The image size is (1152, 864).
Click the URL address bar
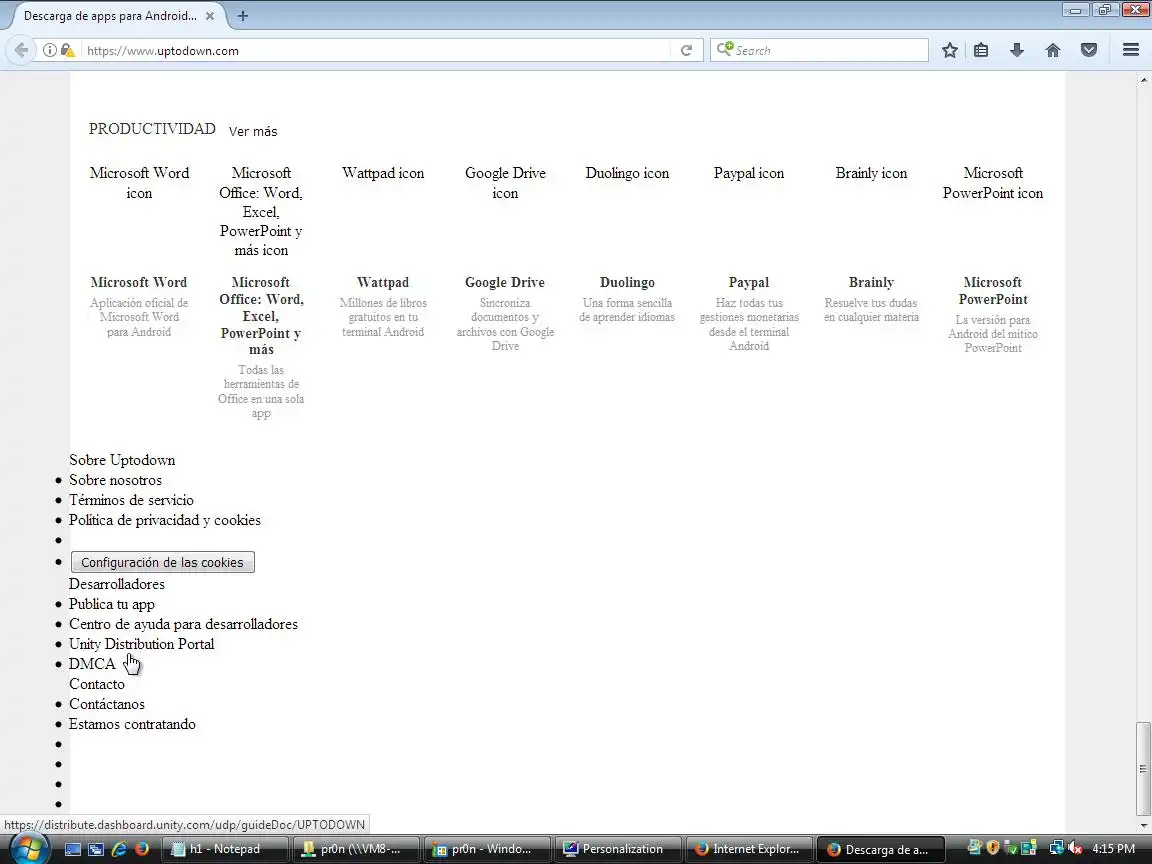point(375,50)
